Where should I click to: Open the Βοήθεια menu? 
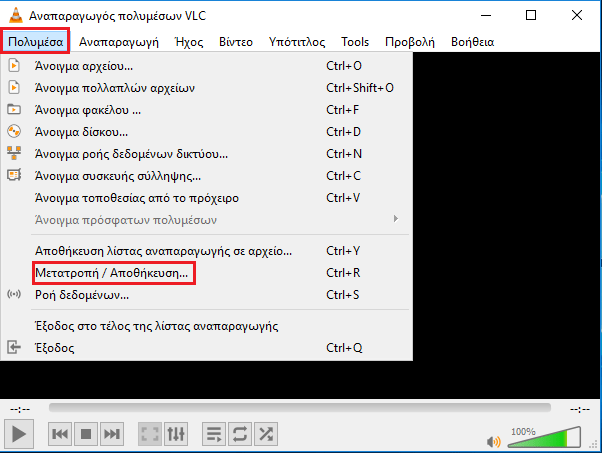click(x=472, y=41)
